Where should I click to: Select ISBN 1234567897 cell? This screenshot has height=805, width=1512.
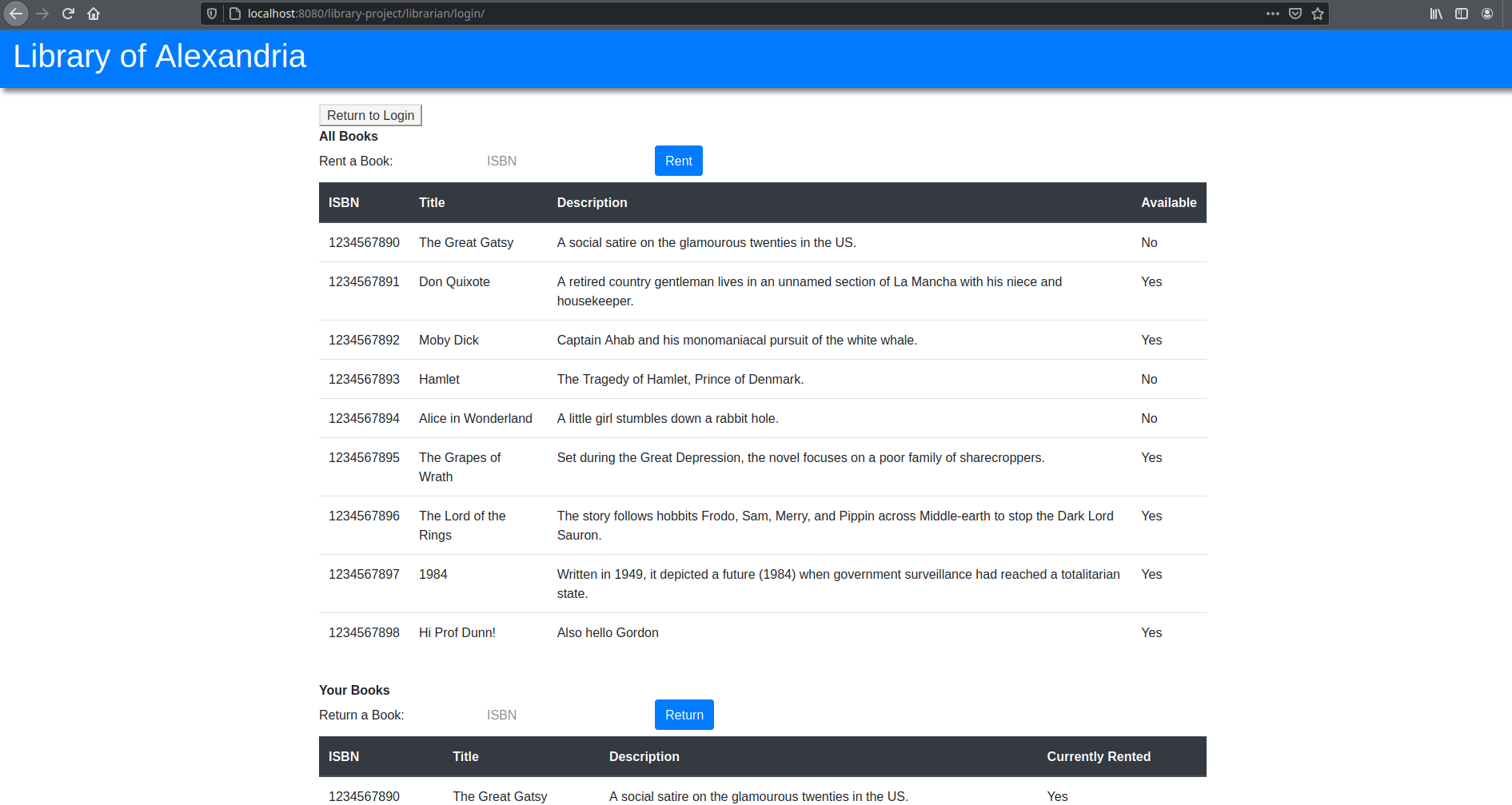click(364, 575)
